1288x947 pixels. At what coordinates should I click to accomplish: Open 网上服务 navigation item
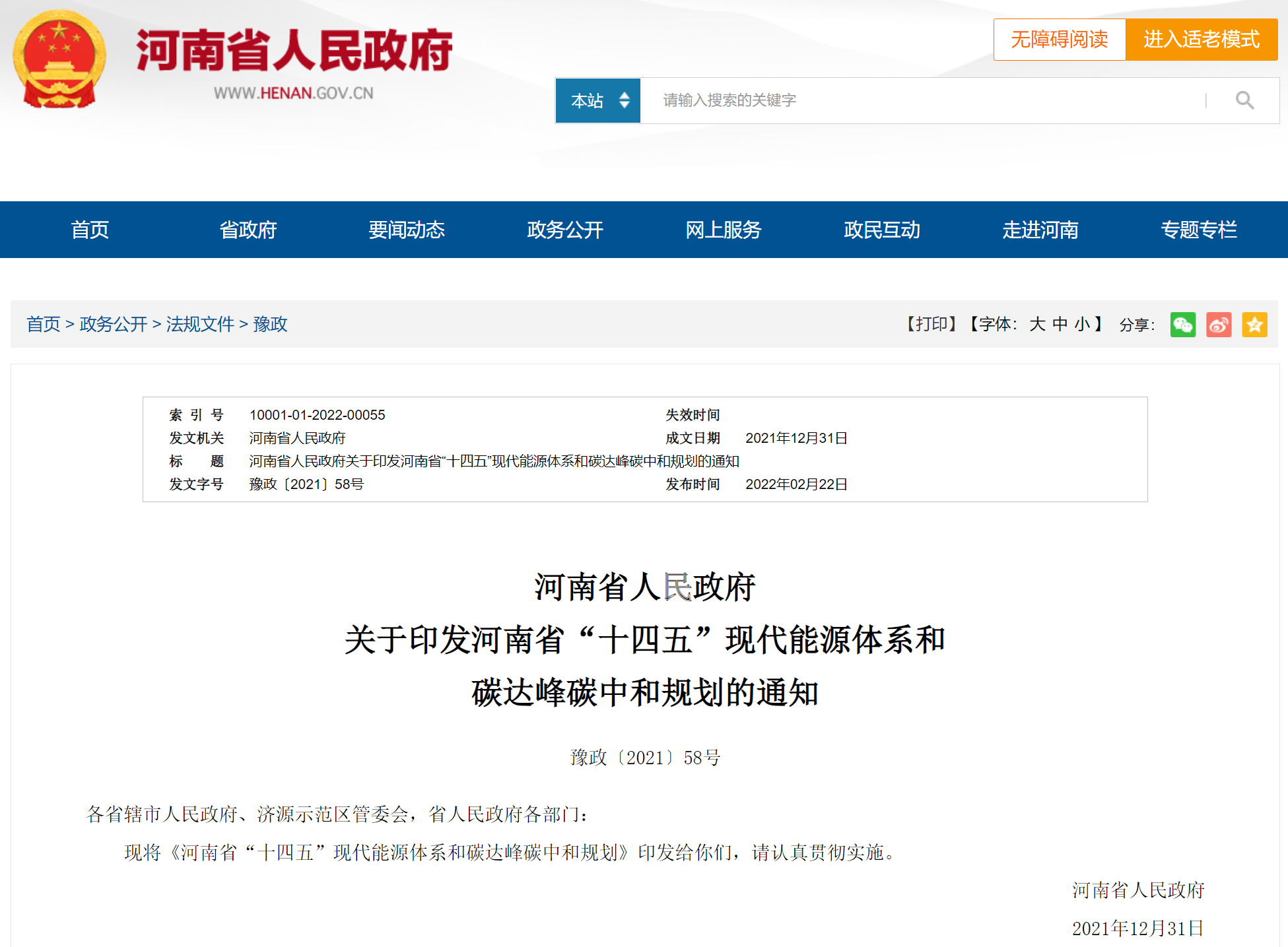pos(724,230)
